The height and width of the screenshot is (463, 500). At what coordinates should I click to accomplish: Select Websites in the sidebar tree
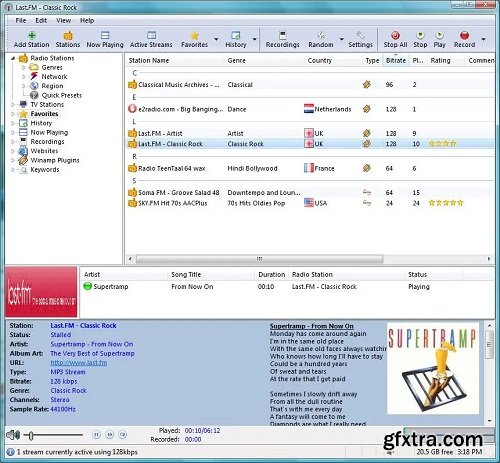coord(44,151)
